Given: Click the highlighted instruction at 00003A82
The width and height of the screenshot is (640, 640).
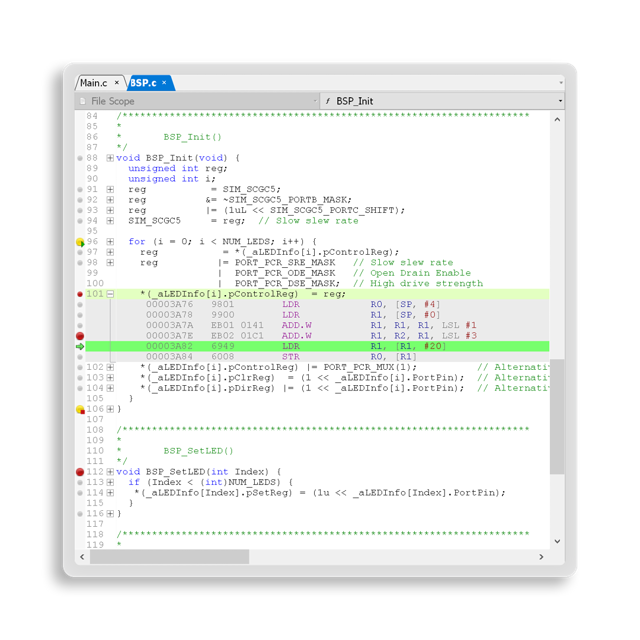Looking at the screenshot, I should pos(317,346).
